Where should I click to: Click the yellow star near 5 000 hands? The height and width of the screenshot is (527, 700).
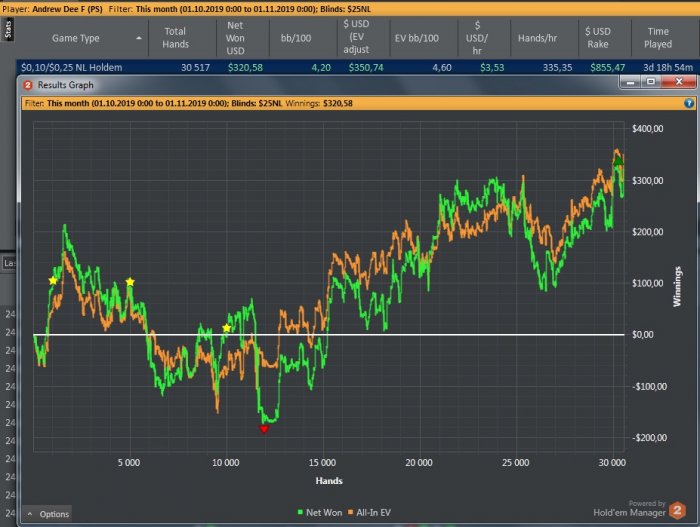click(x=130, y=282)
